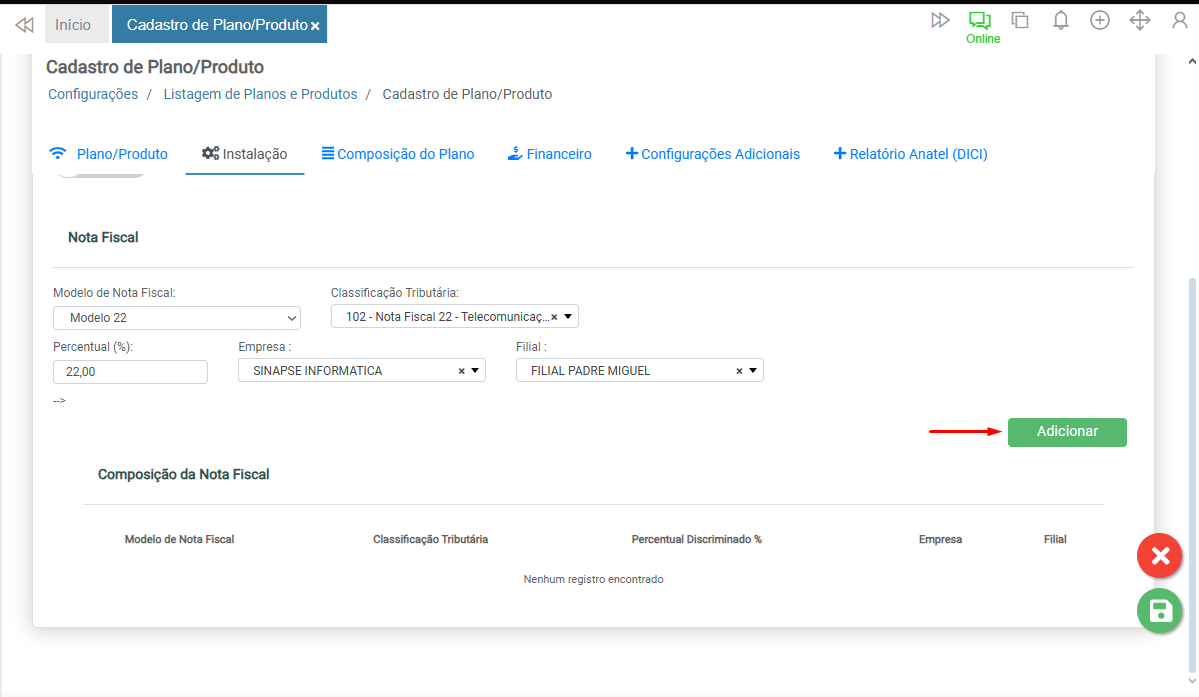The width and height of the screenshot is (1199, 697).
Task: Switch to the Financeiro tab
Action: [x=549, y=154]
